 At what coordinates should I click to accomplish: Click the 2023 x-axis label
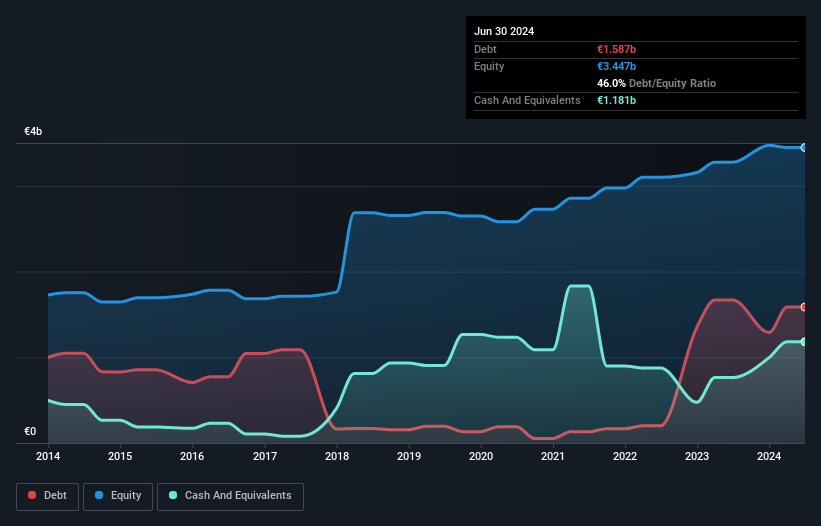pos(697,456)
